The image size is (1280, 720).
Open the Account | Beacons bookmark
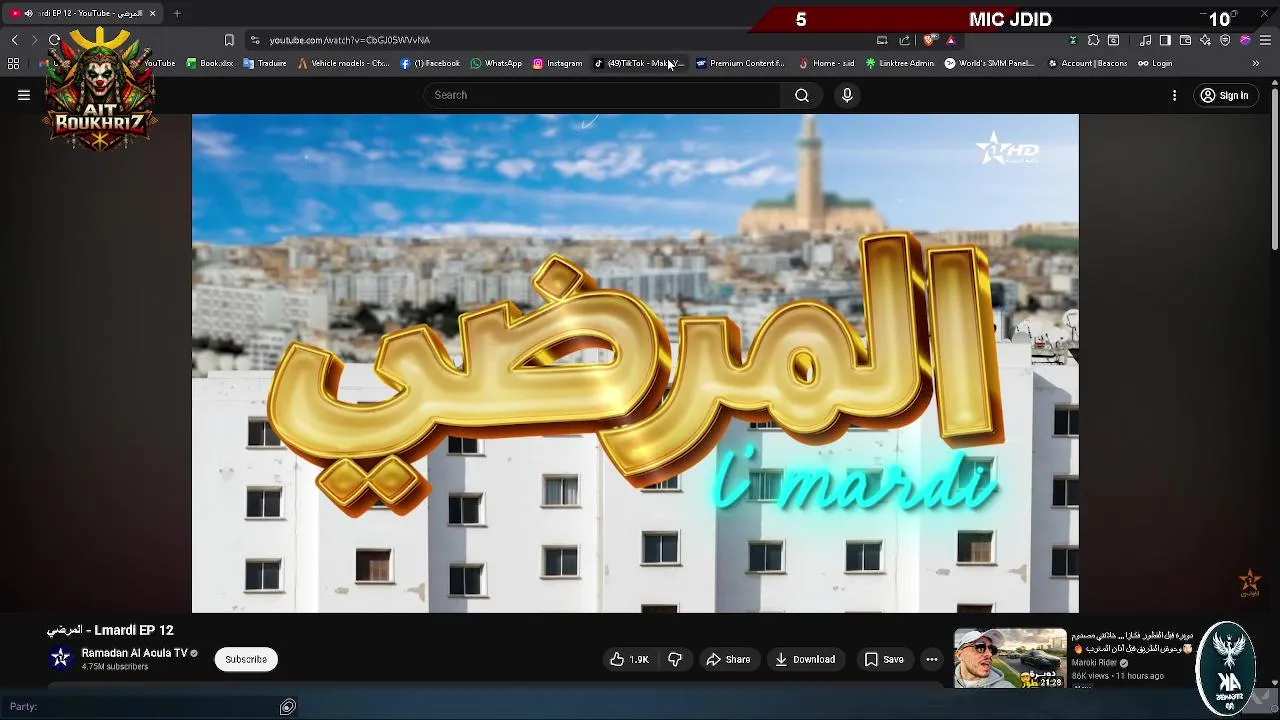coord(1088,63)
